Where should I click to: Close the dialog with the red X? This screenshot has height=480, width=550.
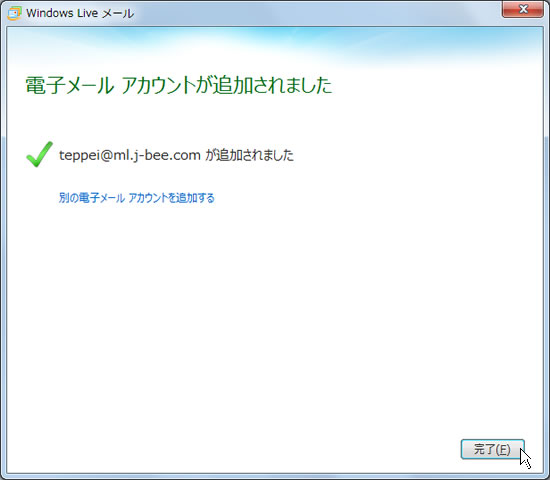[523, 9]
